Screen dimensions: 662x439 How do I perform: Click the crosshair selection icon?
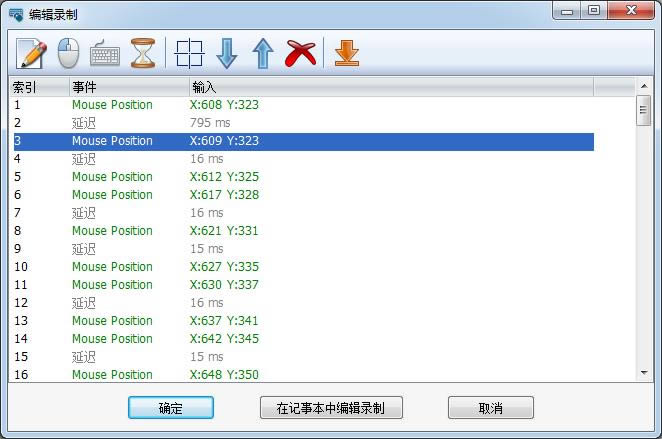(x=189, y=52)
